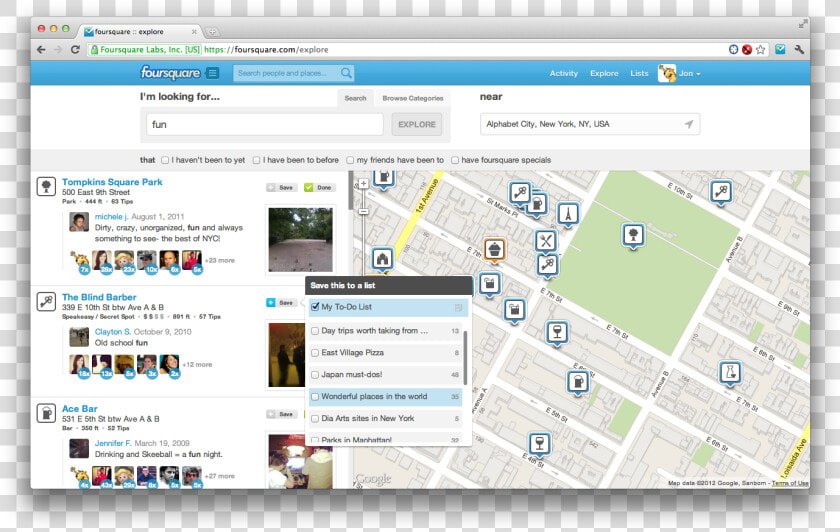Check the Wonderful places in the world list
840x532 pixels.
point(315,397)
